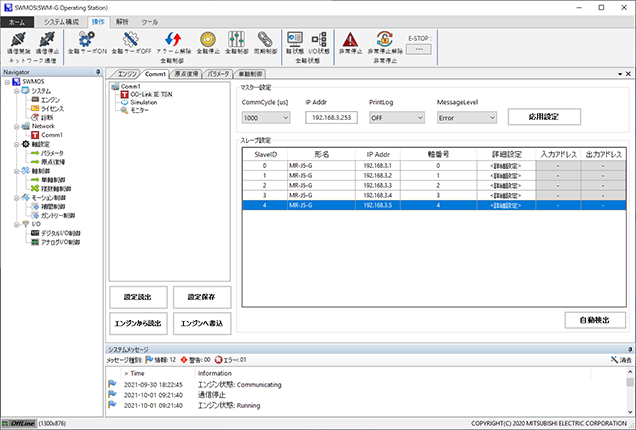Image resolution: width=636 pixels, height=430 pixels.
Task: Collapse the モーション制御 tree node
Action: (17, 198)
